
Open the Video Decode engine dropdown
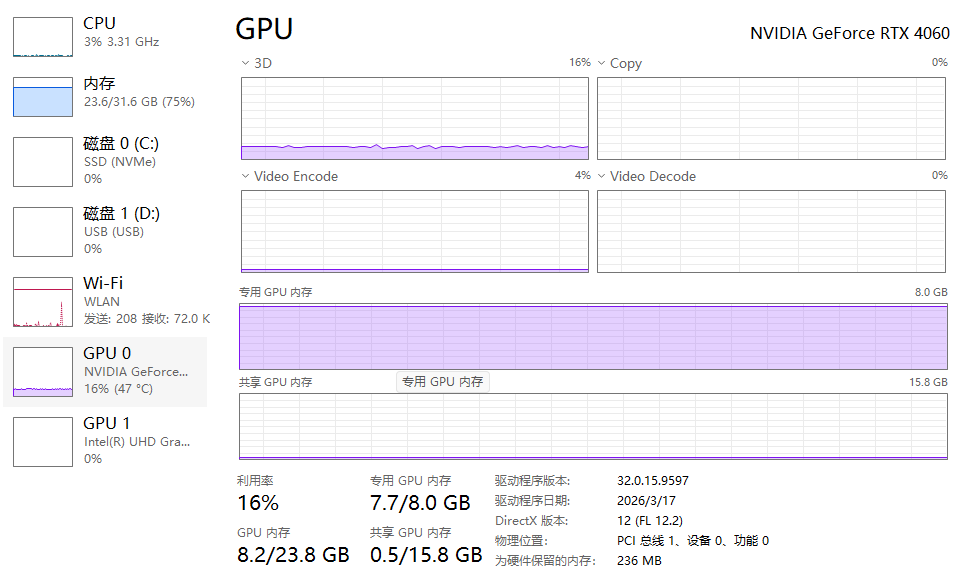pos(601,176)
